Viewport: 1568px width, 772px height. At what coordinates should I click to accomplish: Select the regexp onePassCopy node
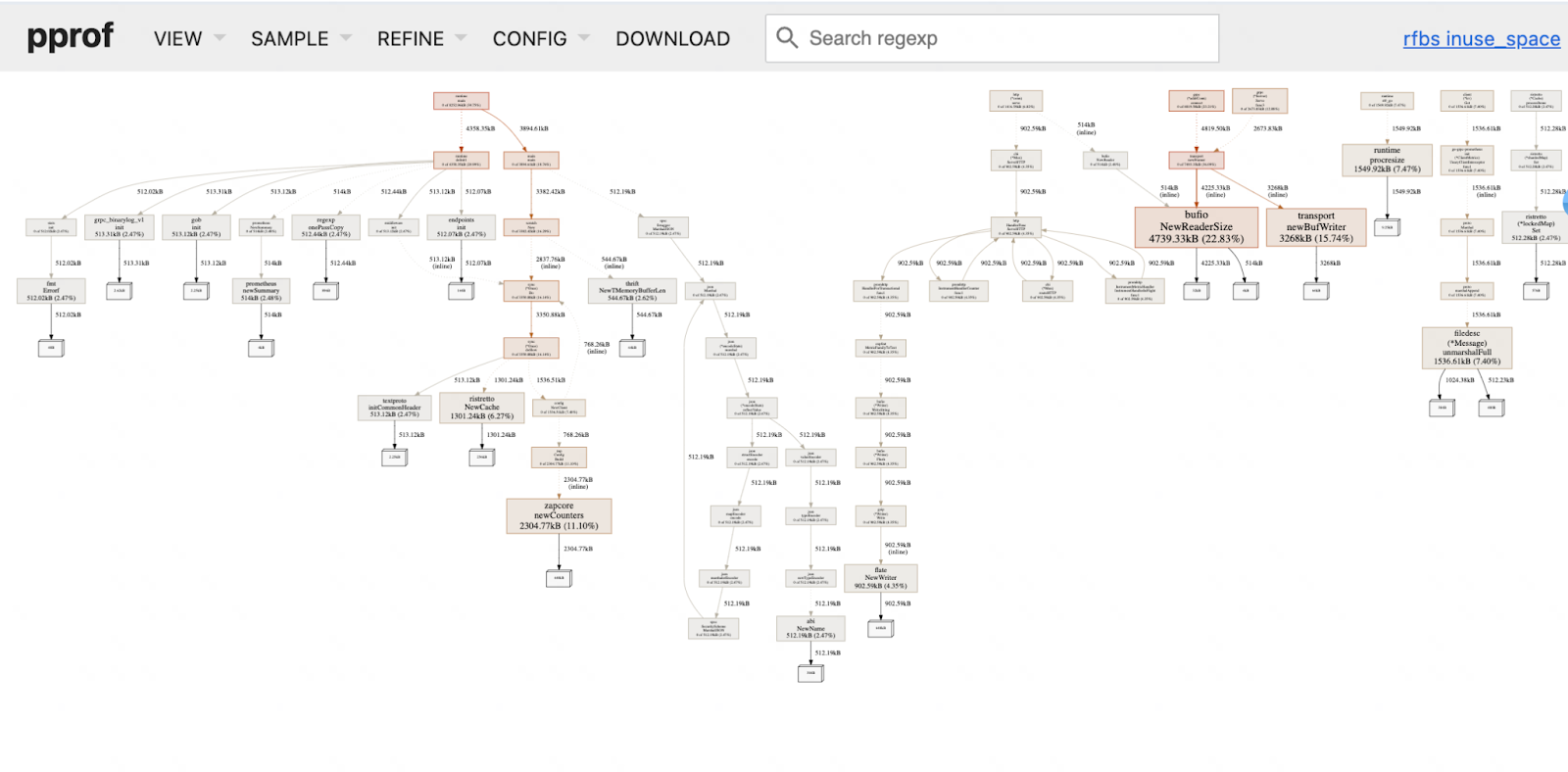pyautogui.click(x=326, y=227)
